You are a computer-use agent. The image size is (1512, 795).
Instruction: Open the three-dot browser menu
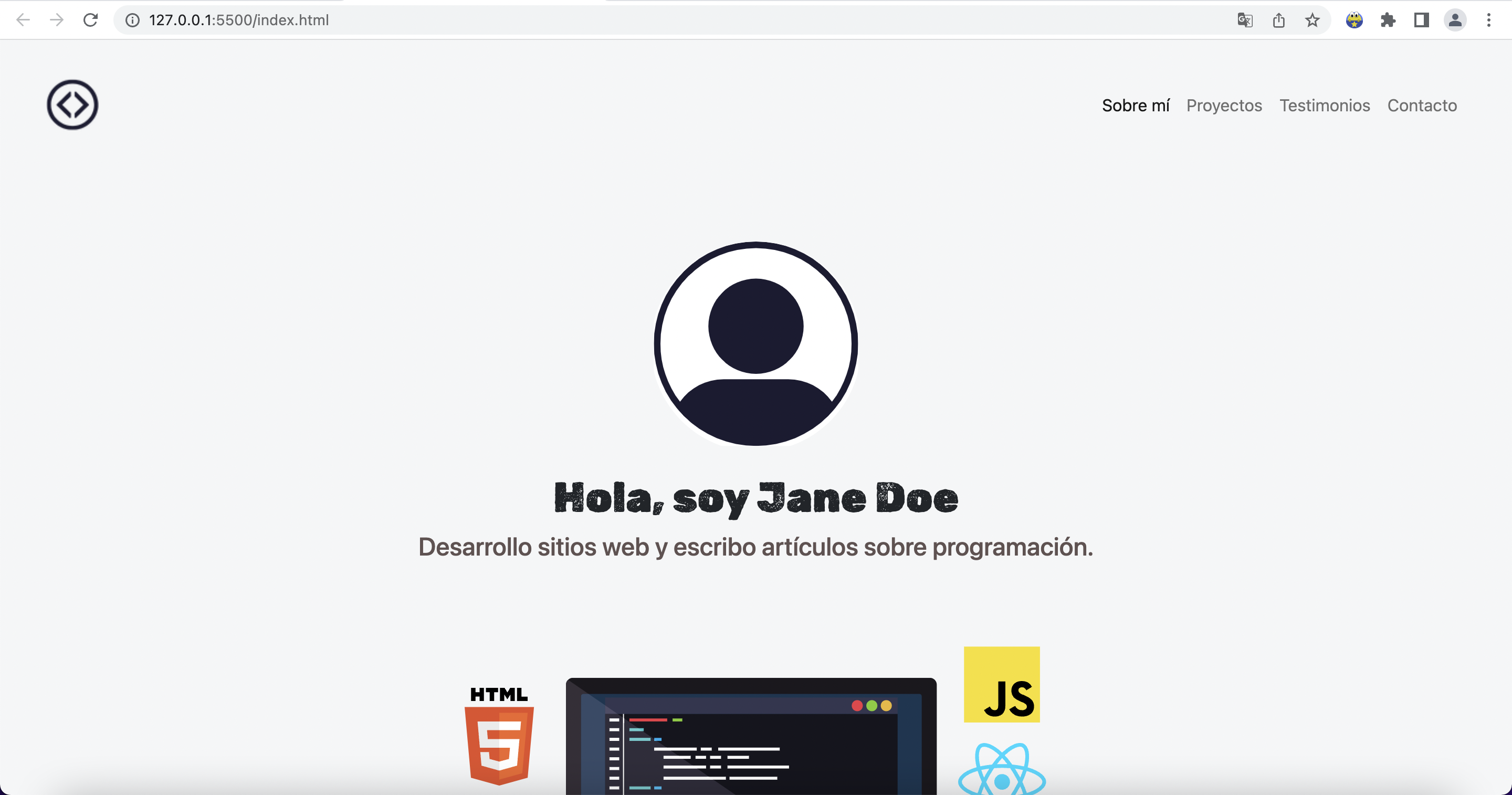click(1489, 19)
